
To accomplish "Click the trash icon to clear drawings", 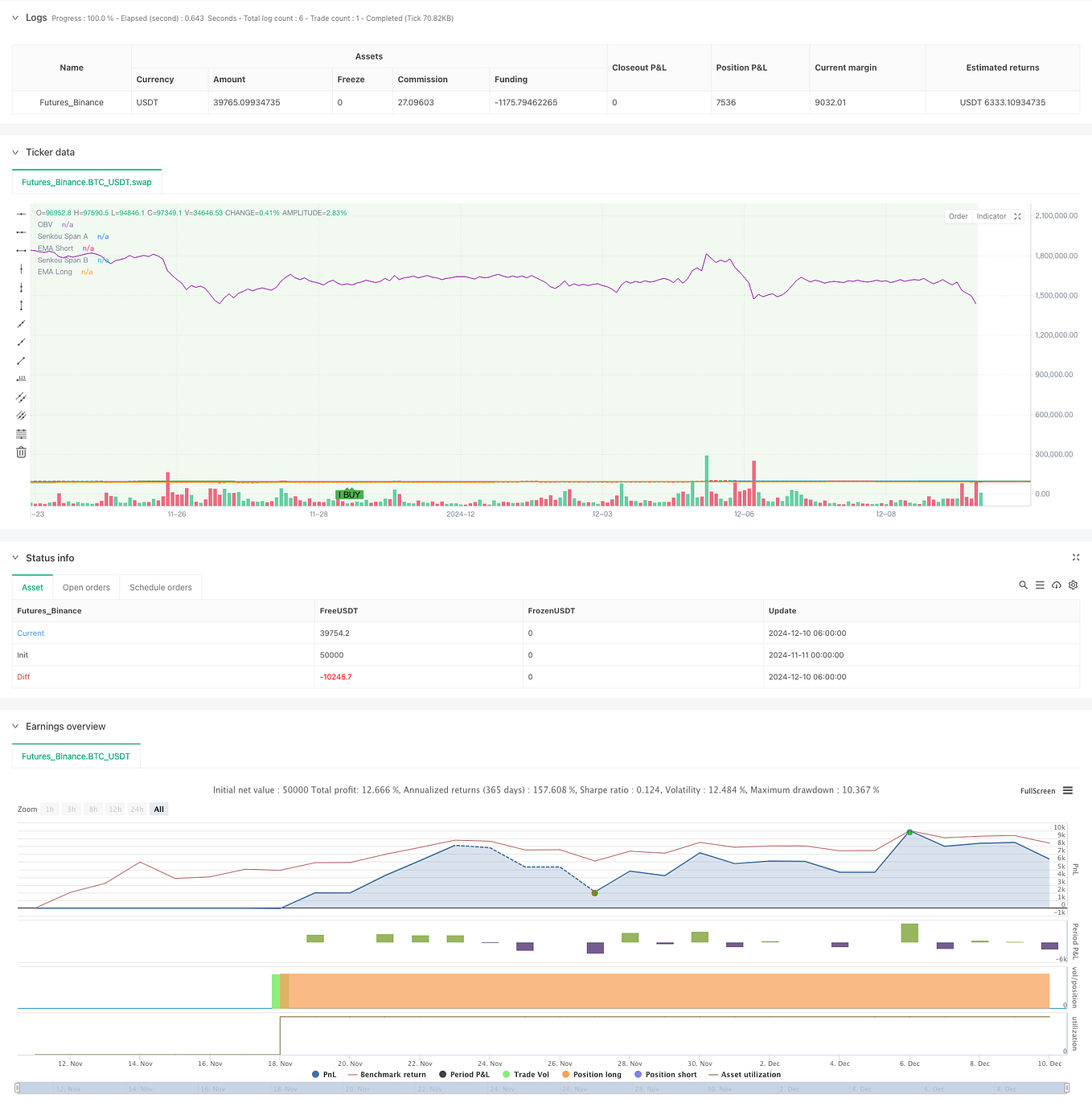I will [21, 452].
